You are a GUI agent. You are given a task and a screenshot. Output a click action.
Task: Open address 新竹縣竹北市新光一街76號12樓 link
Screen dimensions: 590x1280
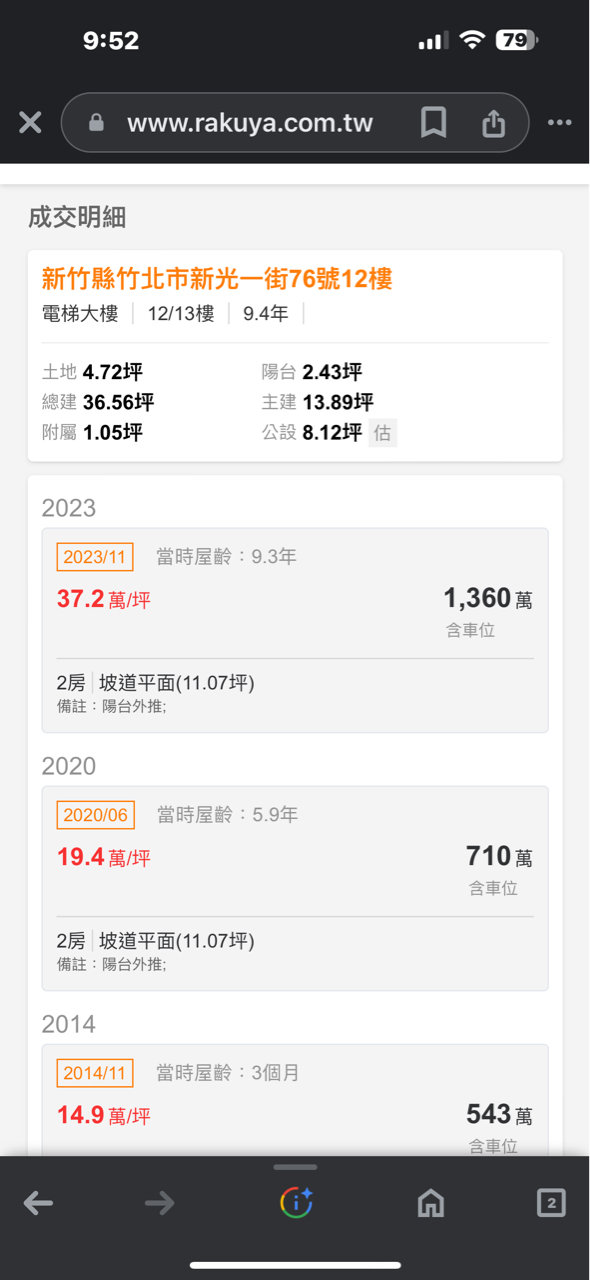(x=217, y=278)
